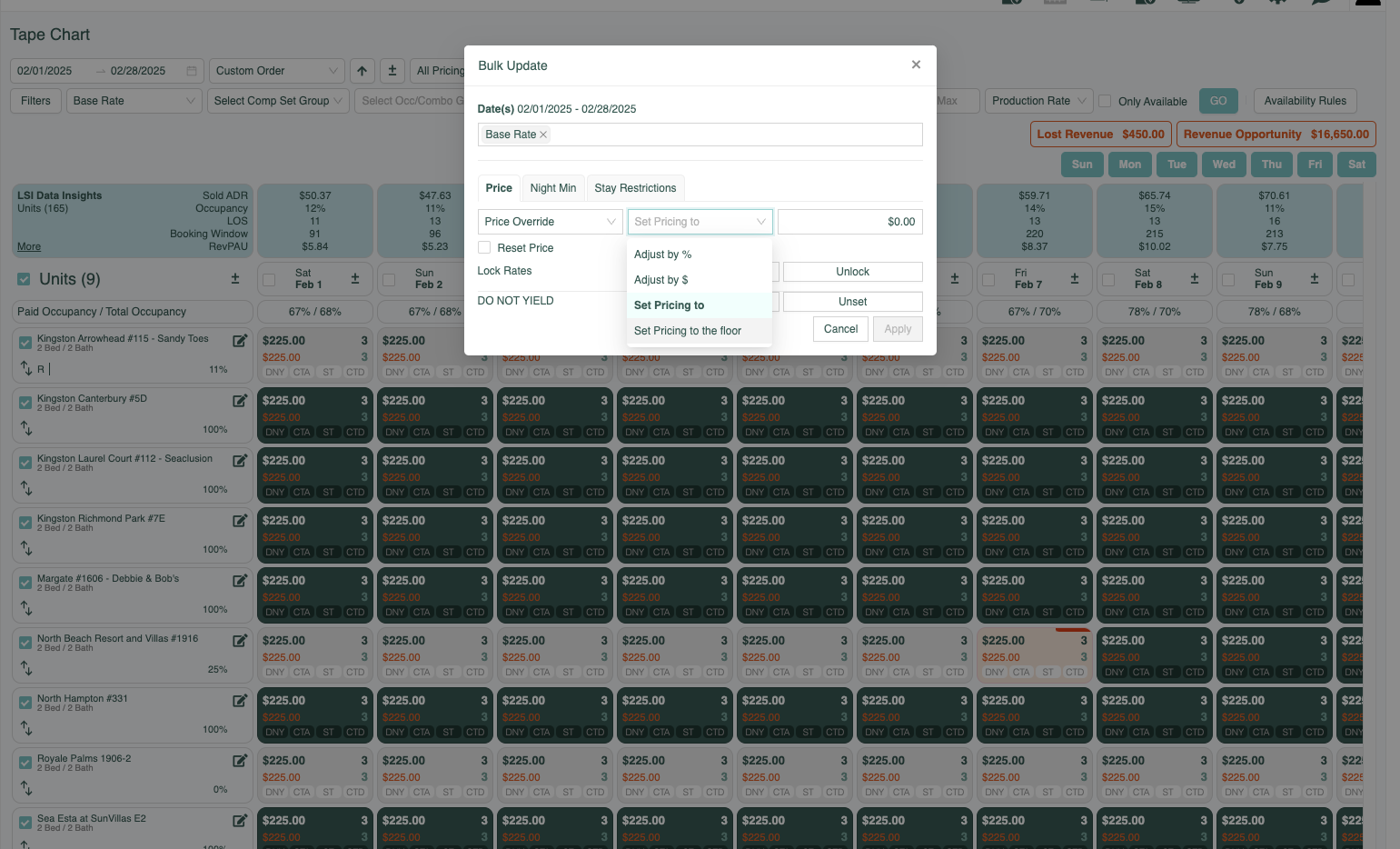Cancel the bulk update
The width and height of the screenshot is (1400, 849).
[840, 329]
